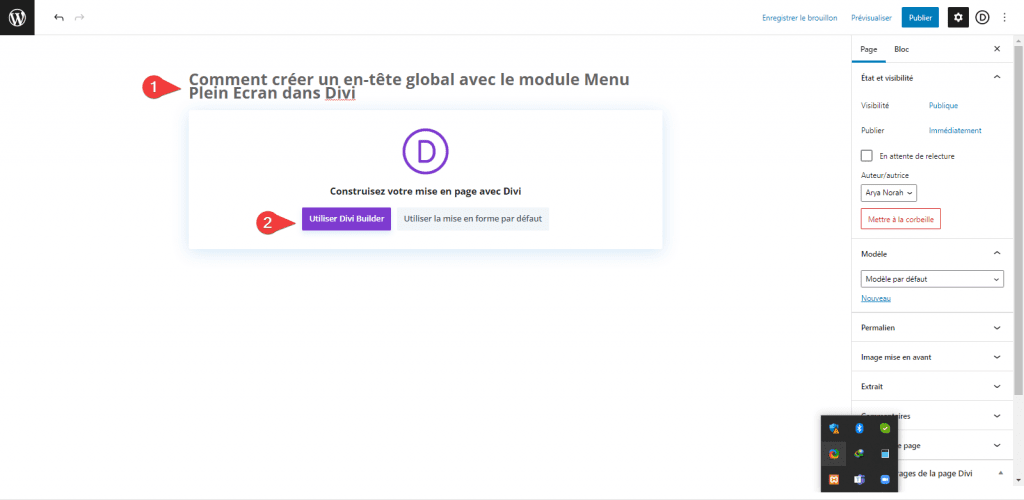The image size is (1024, 500).
Task: Click the multicolor swirl tray icon
Action: pos(833,454)
